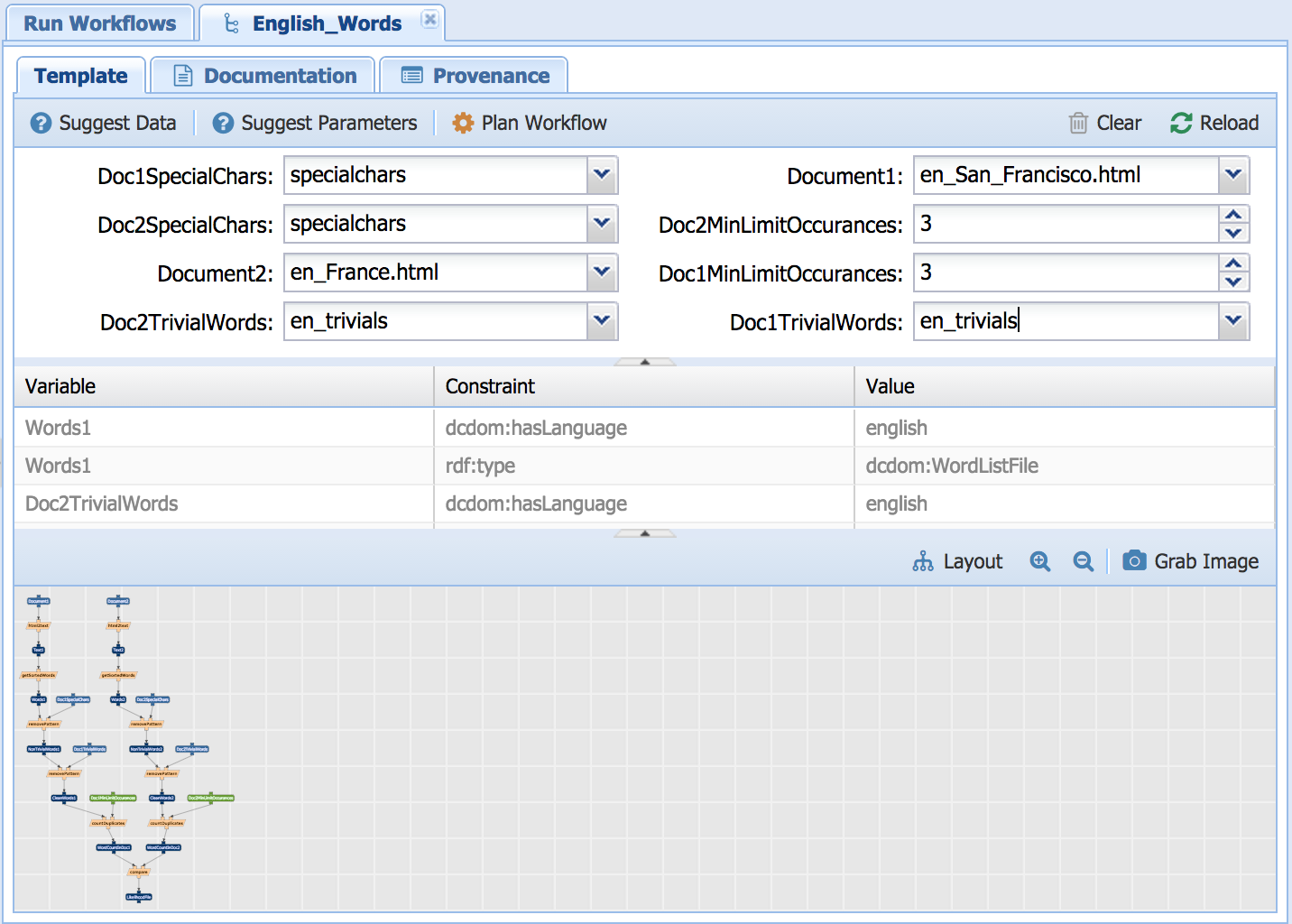Decrease the Doc1MinLimitOccurances value
The width and height of the screenshot is (1292, 924).
coord(1233,282)
